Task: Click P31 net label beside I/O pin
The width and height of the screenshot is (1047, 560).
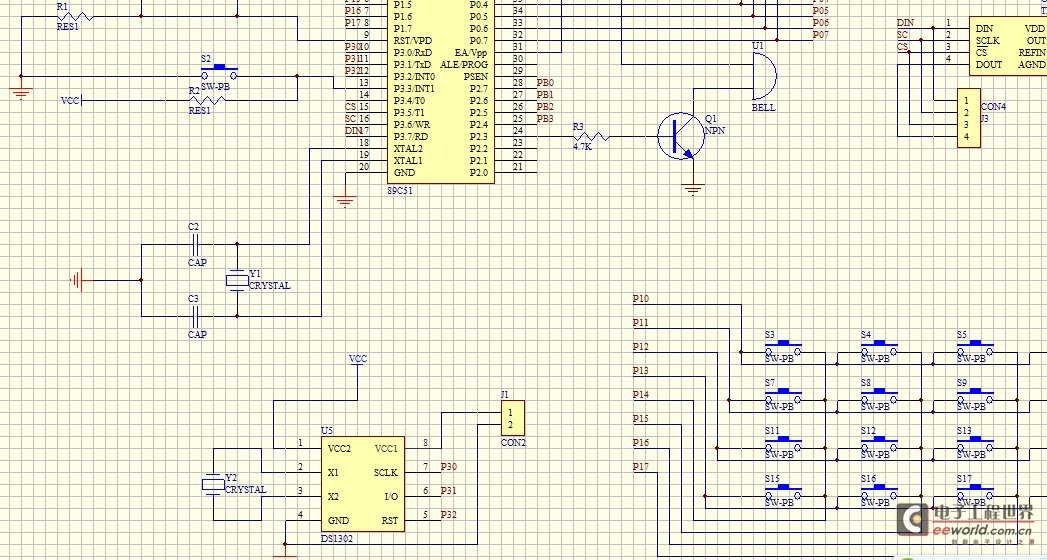Action: pos(449,491)
